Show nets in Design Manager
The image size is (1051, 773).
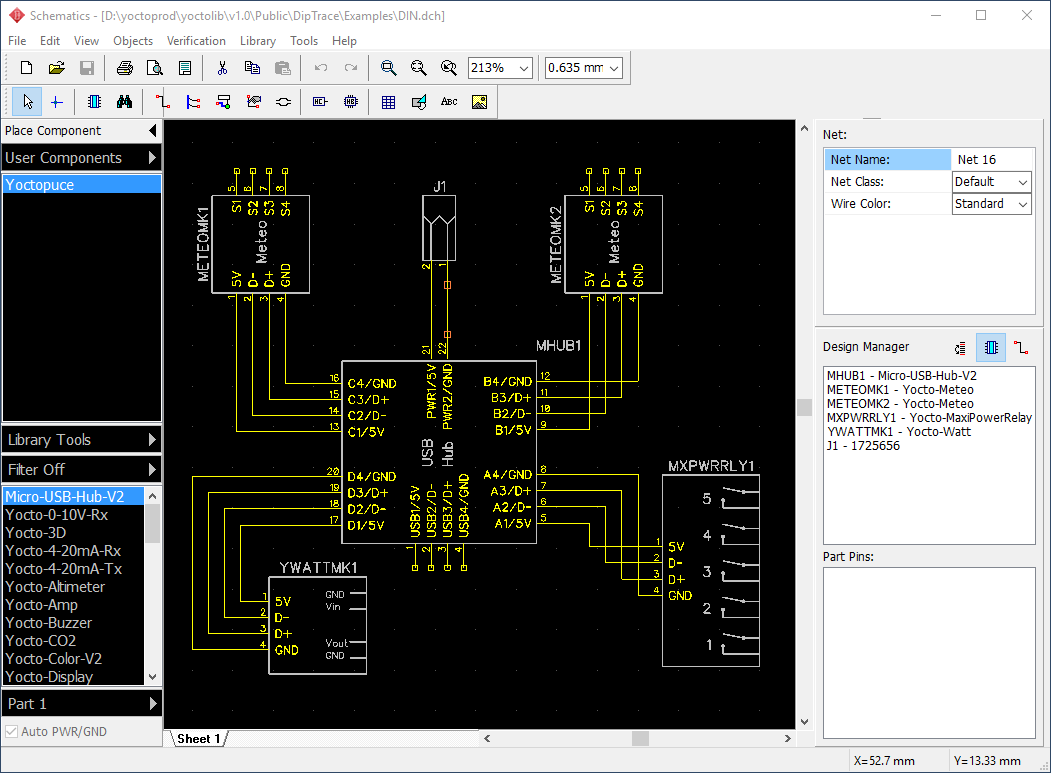pyautogui.click(x=1020, y=347)
